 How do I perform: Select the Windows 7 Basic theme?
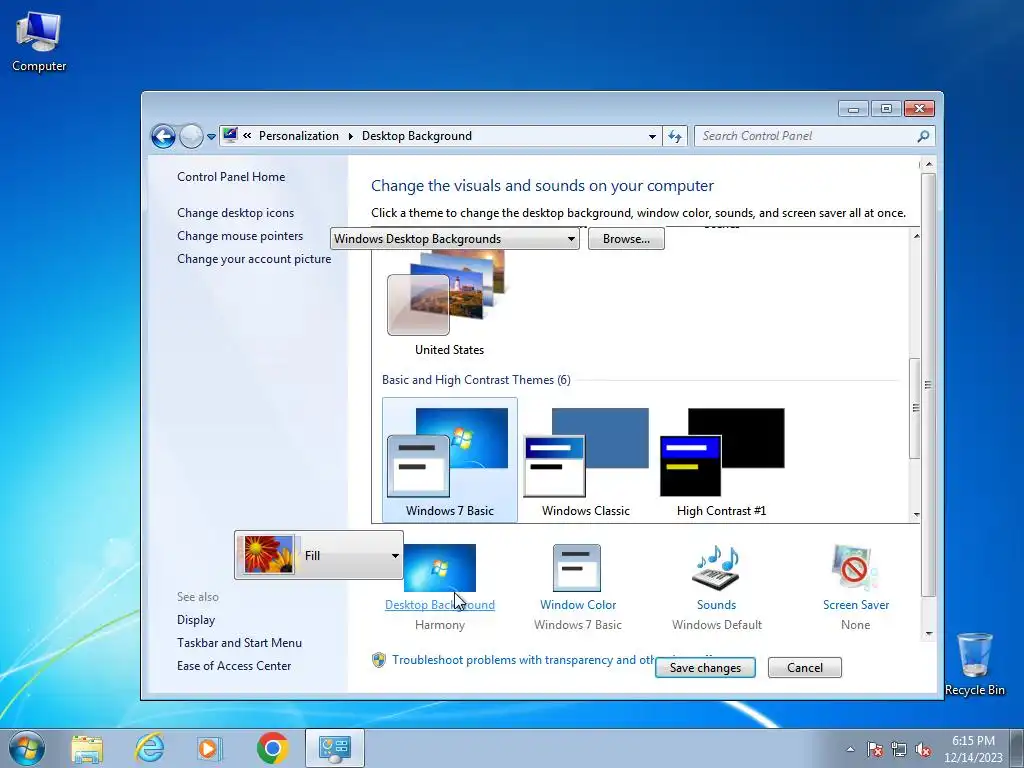[x=449, y=460]
